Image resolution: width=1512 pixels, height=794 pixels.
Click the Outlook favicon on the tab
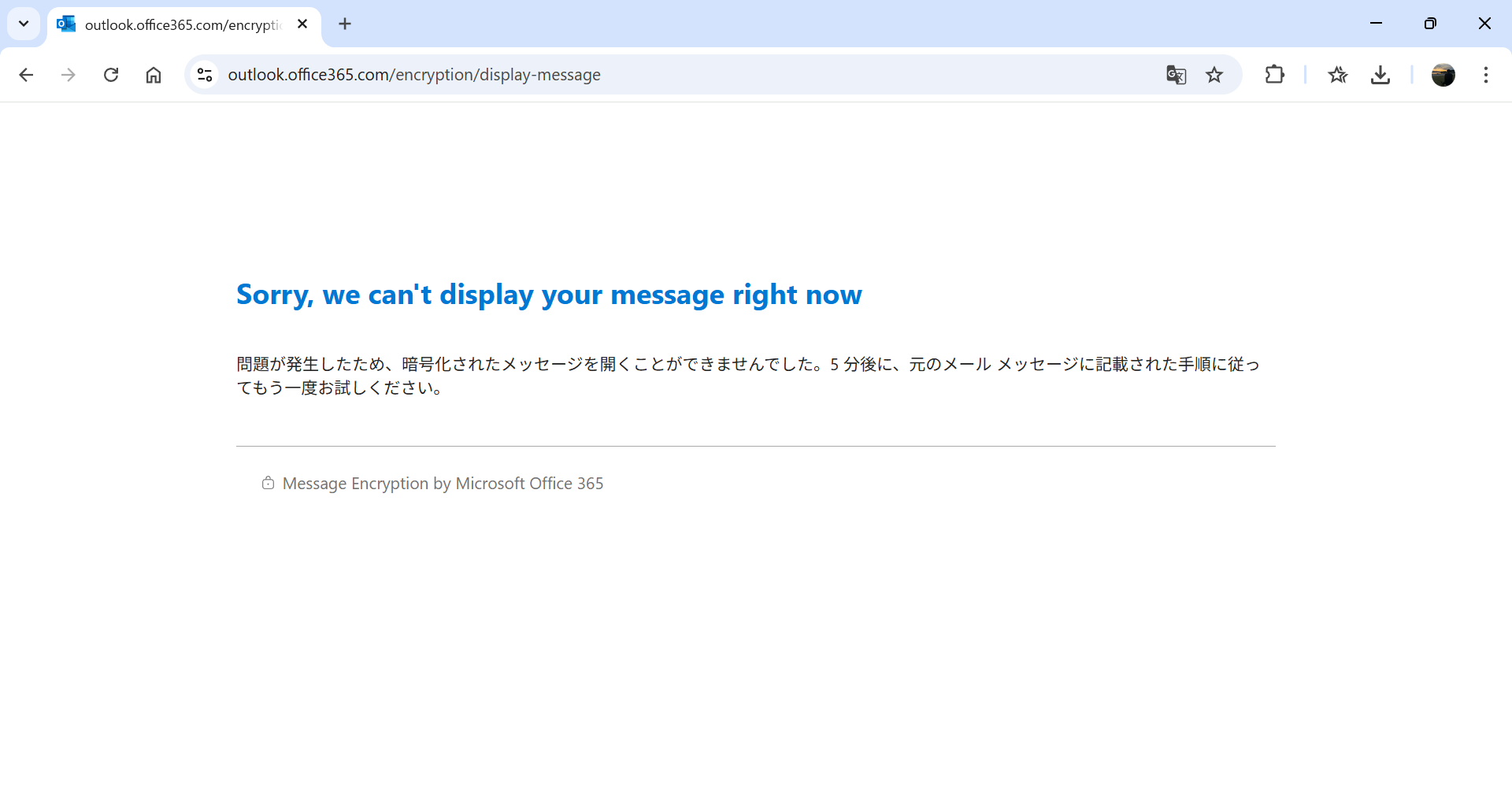pyautogui.click(x=66, y=24)
